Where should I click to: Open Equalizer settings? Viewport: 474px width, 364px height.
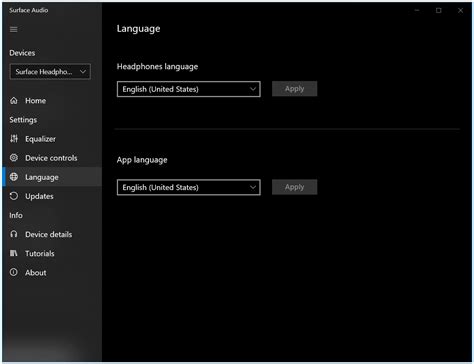[x=52, y=139]
